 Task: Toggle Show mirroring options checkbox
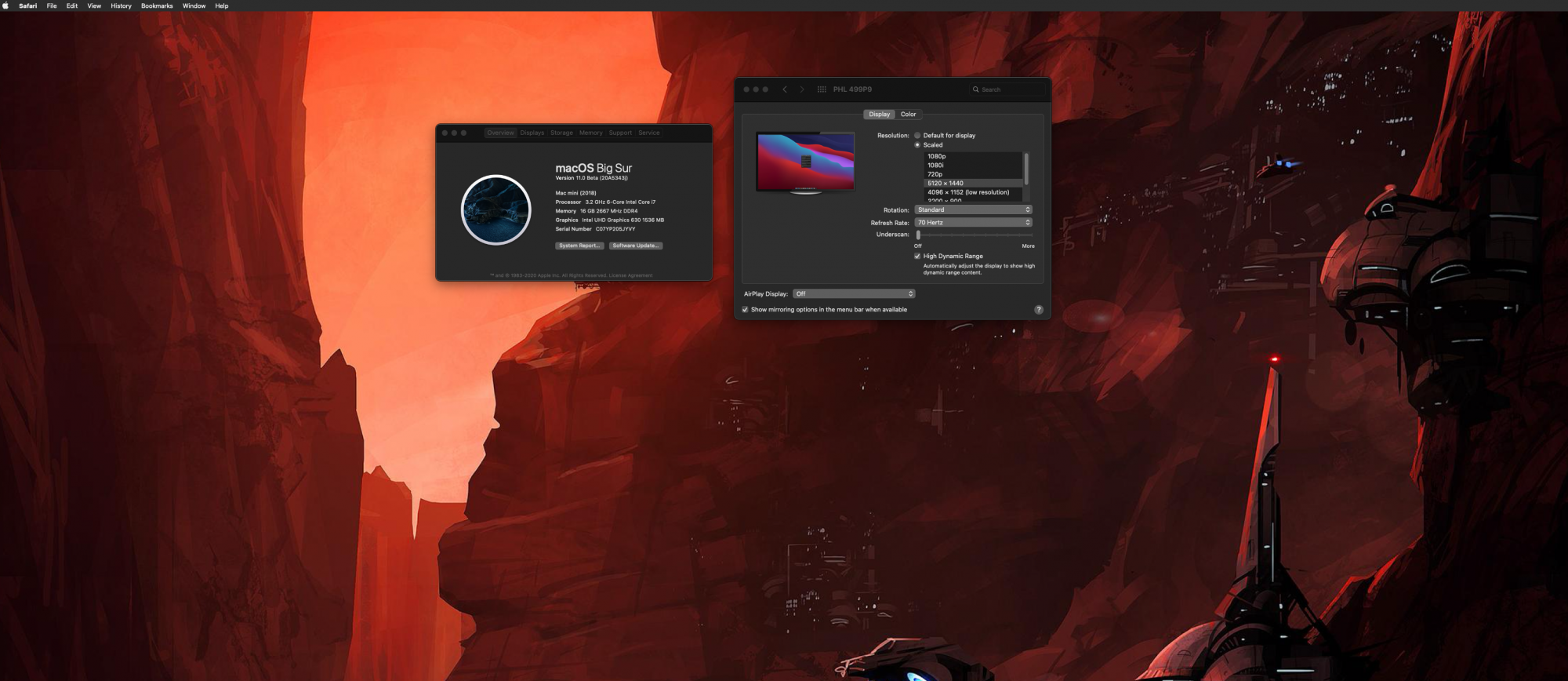[x=745, y=309]
